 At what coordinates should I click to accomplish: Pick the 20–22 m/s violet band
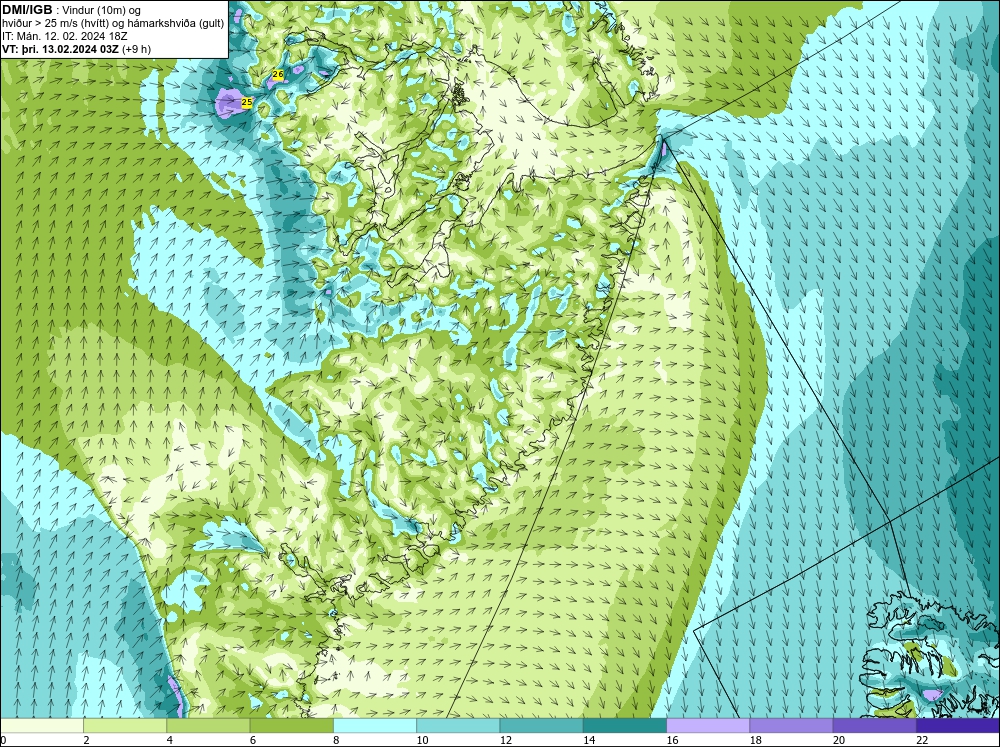click(874, 725)
